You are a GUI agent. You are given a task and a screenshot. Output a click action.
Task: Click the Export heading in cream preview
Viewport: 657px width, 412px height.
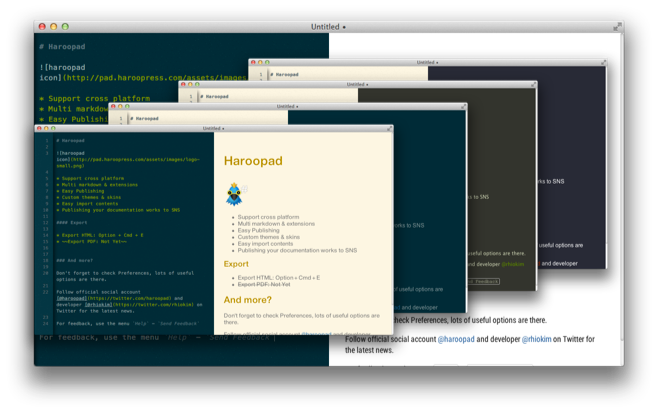(x=236, y=264)
